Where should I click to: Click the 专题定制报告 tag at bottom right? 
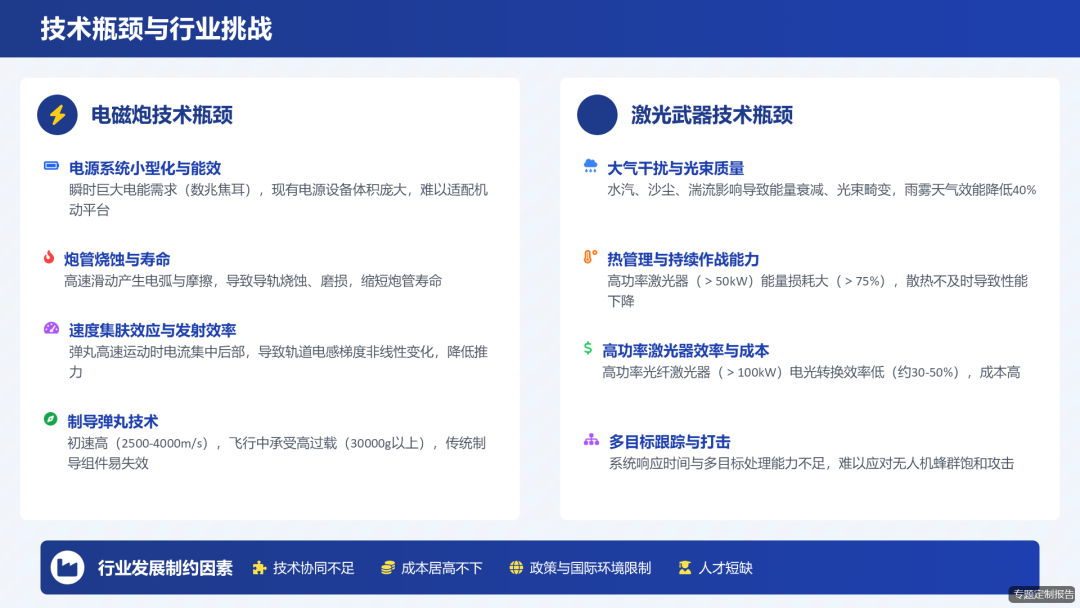pos(1041,594)
